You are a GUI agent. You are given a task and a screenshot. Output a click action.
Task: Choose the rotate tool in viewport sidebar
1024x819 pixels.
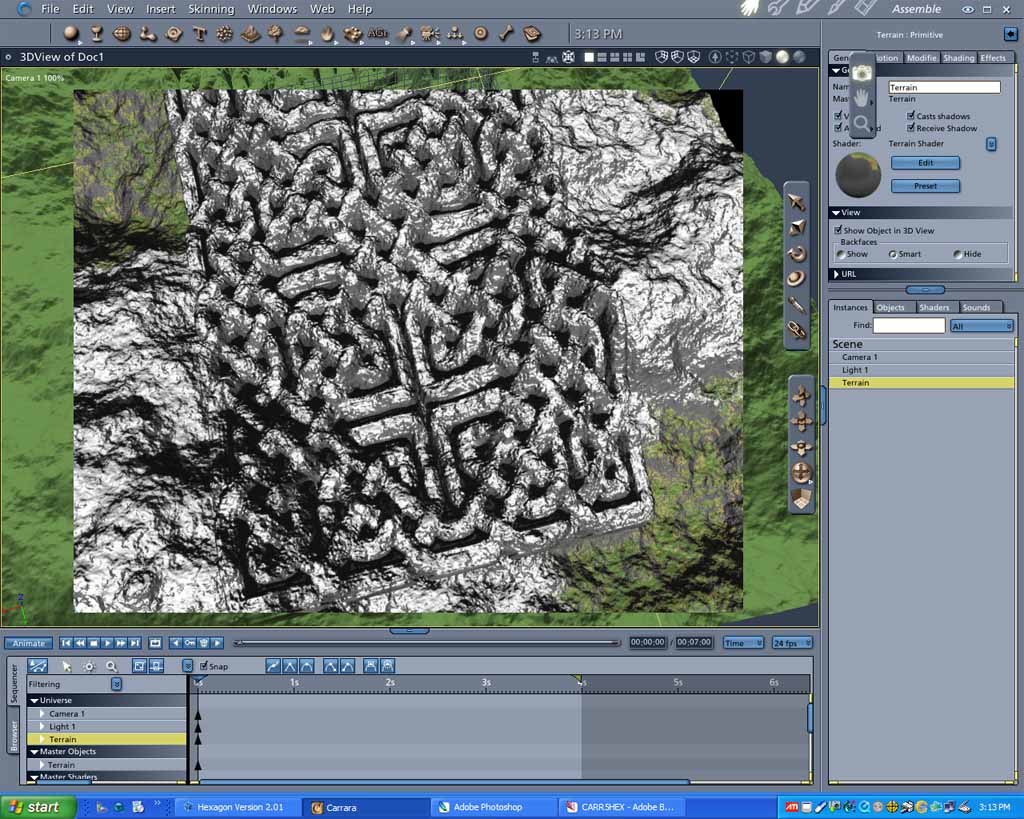796,253
